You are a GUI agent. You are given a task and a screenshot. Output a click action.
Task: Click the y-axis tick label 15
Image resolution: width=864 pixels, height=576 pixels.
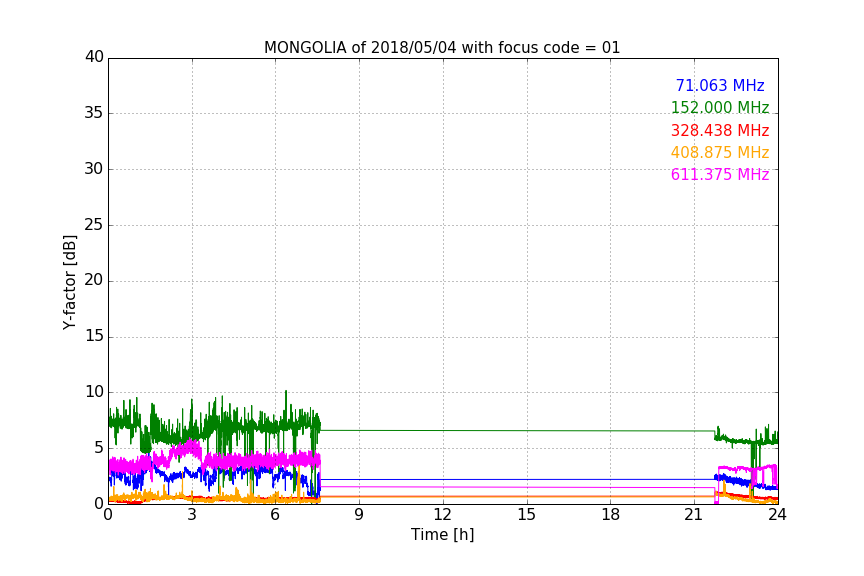94,336
